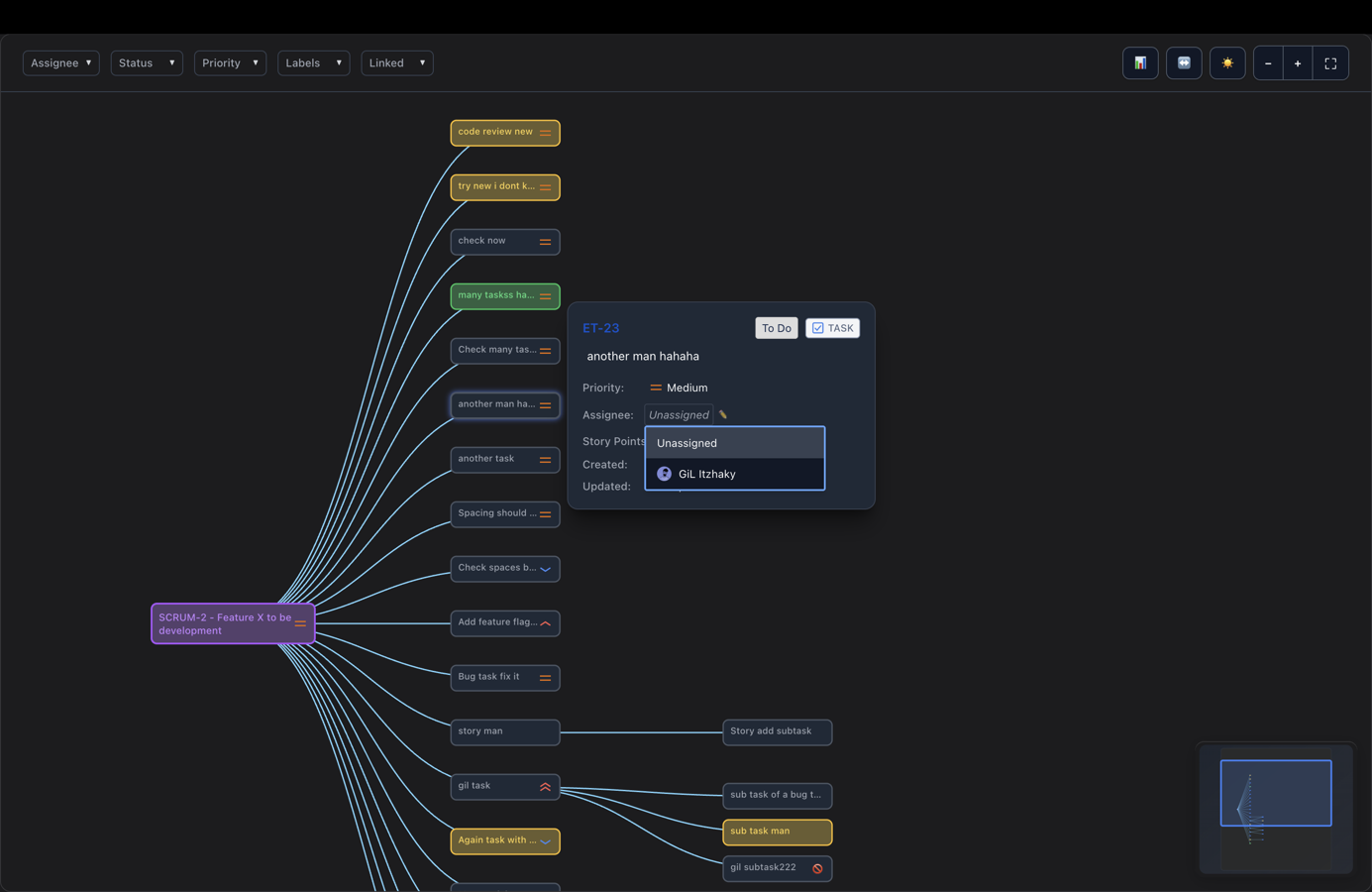Click the fit-to-screen brackets icon
This screenshot has height=892, width=1372.
[x=1330, y=63]
